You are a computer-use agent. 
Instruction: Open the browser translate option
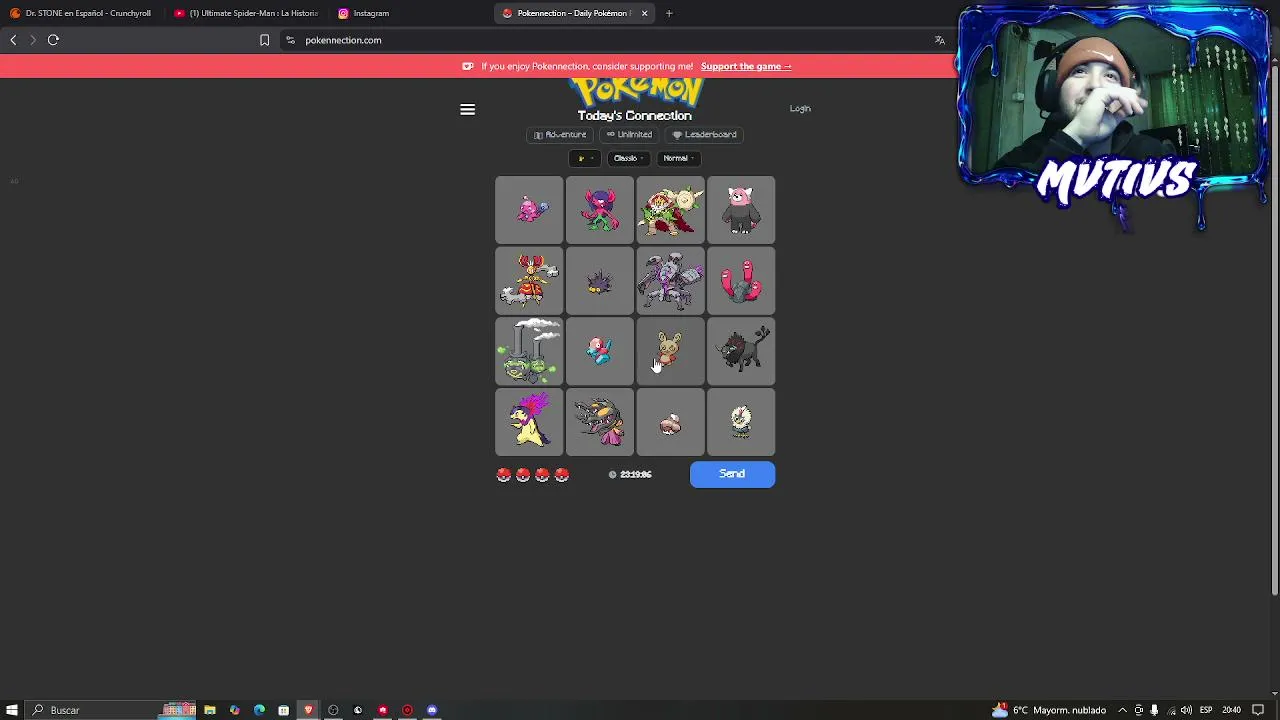(939, 40)
